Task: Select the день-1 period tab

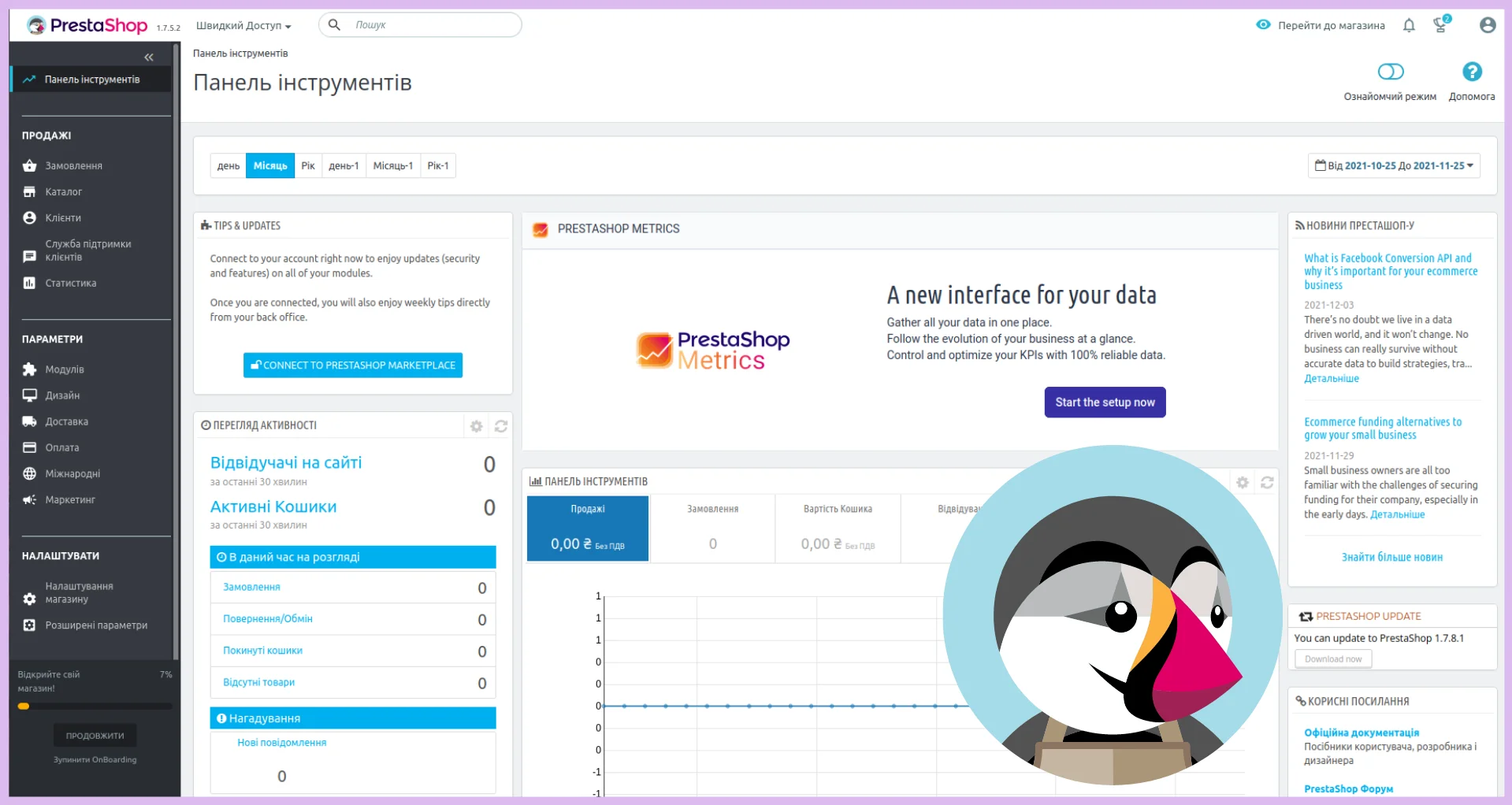Action: tap(344, 165)
